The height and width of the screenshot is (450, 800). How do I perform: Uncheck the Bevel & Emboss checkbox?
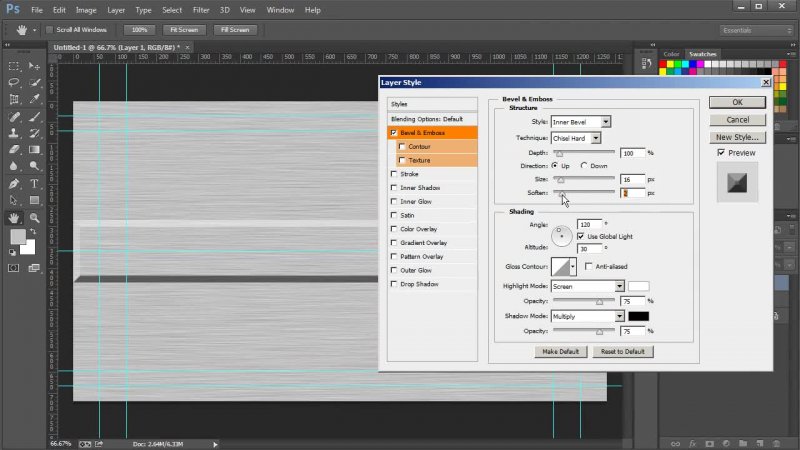click(393, 133)
